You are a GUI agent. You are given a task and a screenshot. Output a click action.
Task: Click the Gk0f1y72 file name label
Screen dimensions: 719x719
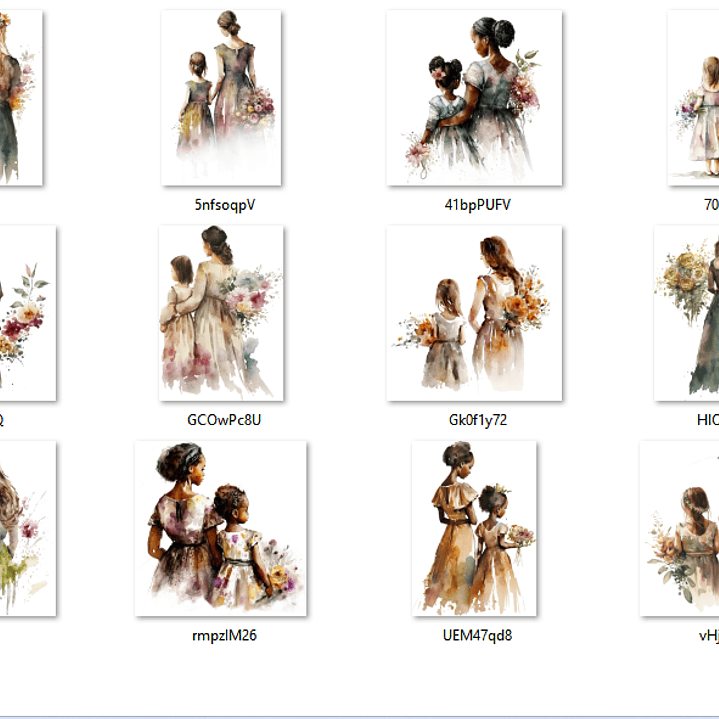point(476,420)
